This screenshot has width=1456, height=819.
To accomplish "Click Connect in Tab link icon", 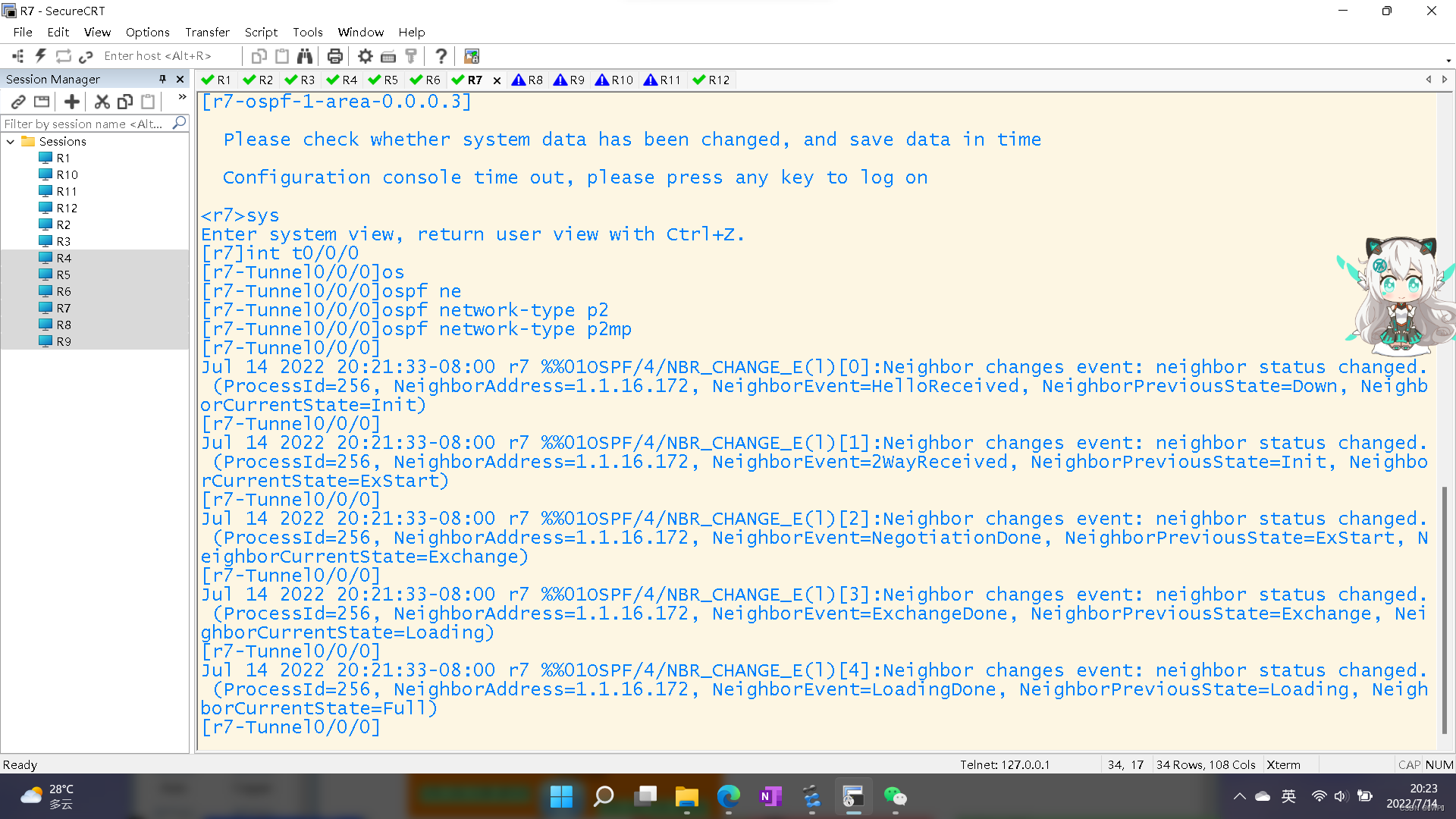I will (18, 102).
